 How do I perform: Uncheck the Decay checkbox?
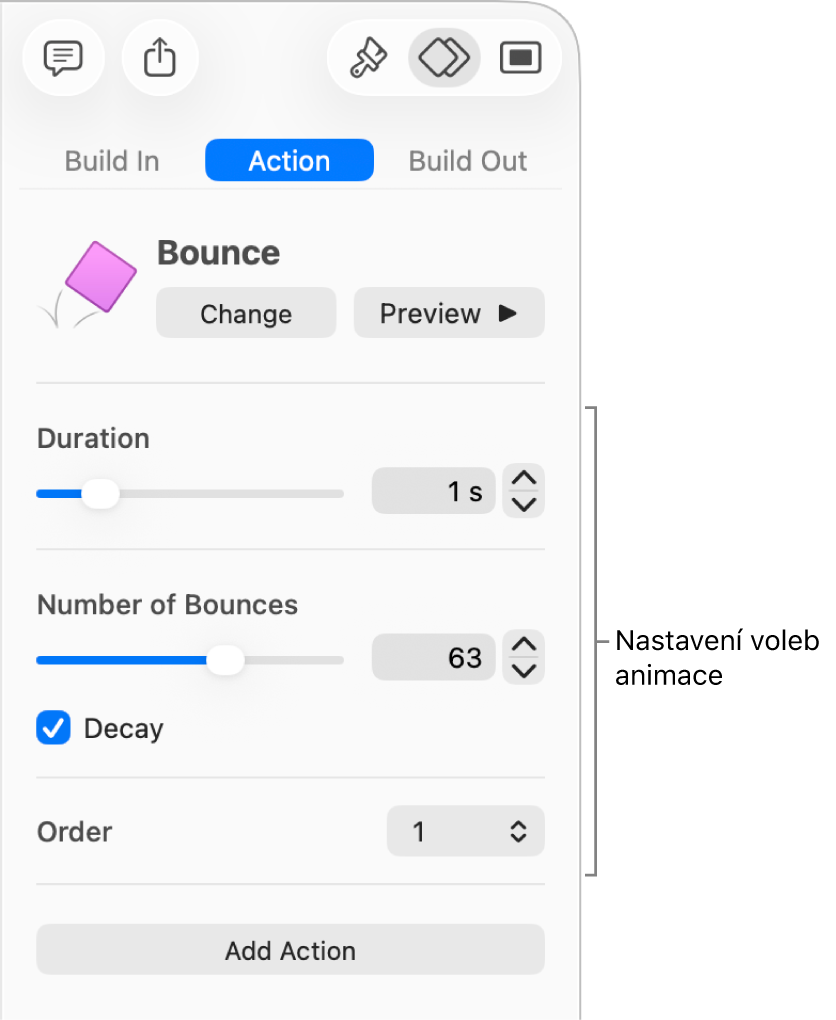tap(54, 728)
